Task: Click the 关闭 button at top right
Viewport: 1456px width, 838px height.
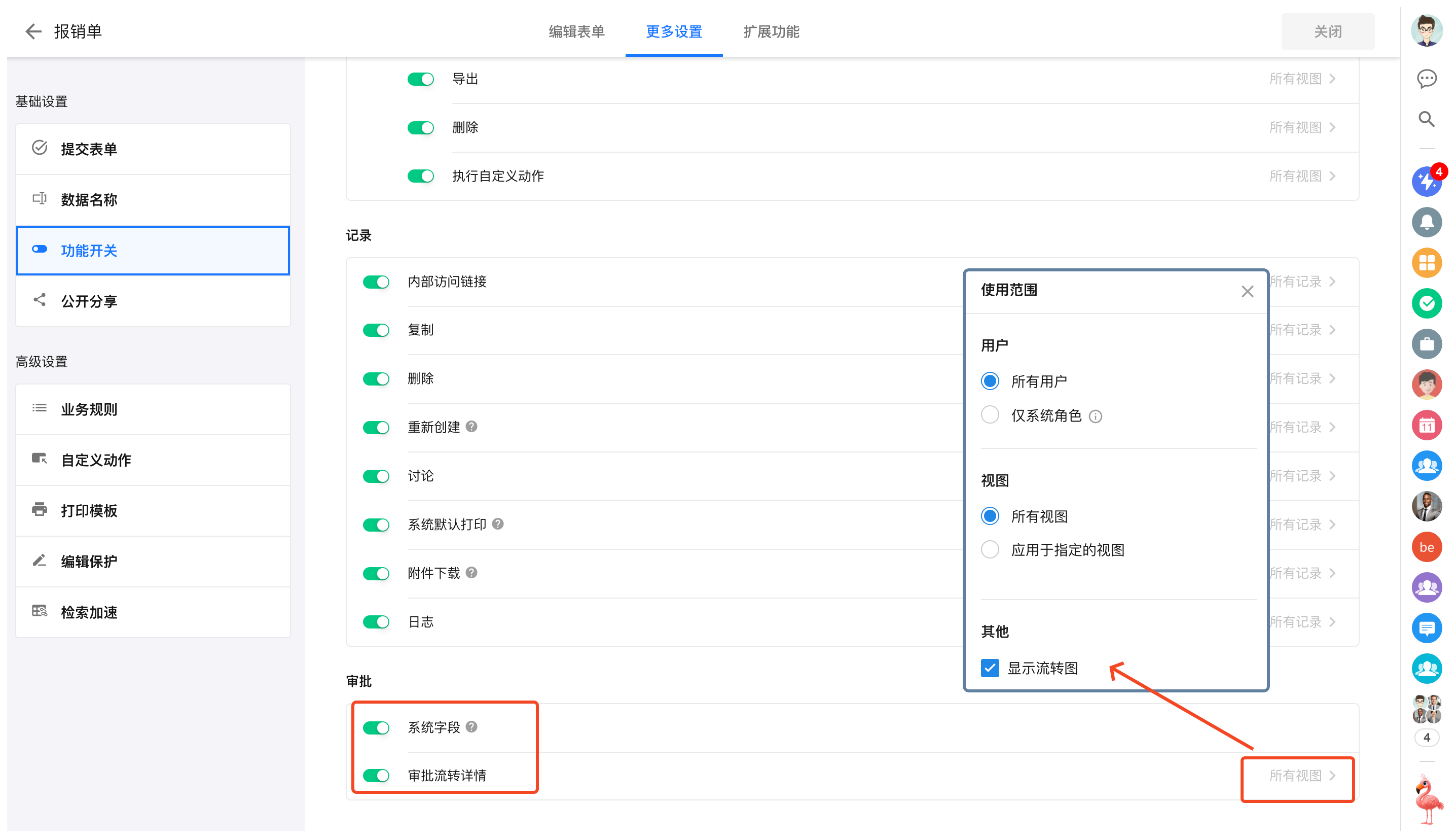Action: (1327, 31)
